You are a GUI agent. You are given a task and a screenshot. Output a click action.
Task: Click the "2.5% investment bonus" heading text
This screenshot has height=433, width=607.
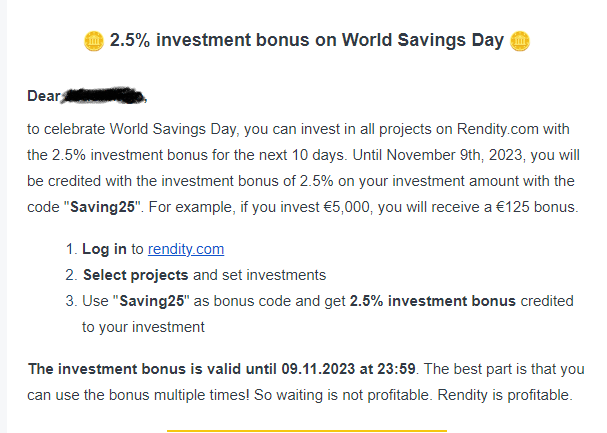tap(305, 41)
